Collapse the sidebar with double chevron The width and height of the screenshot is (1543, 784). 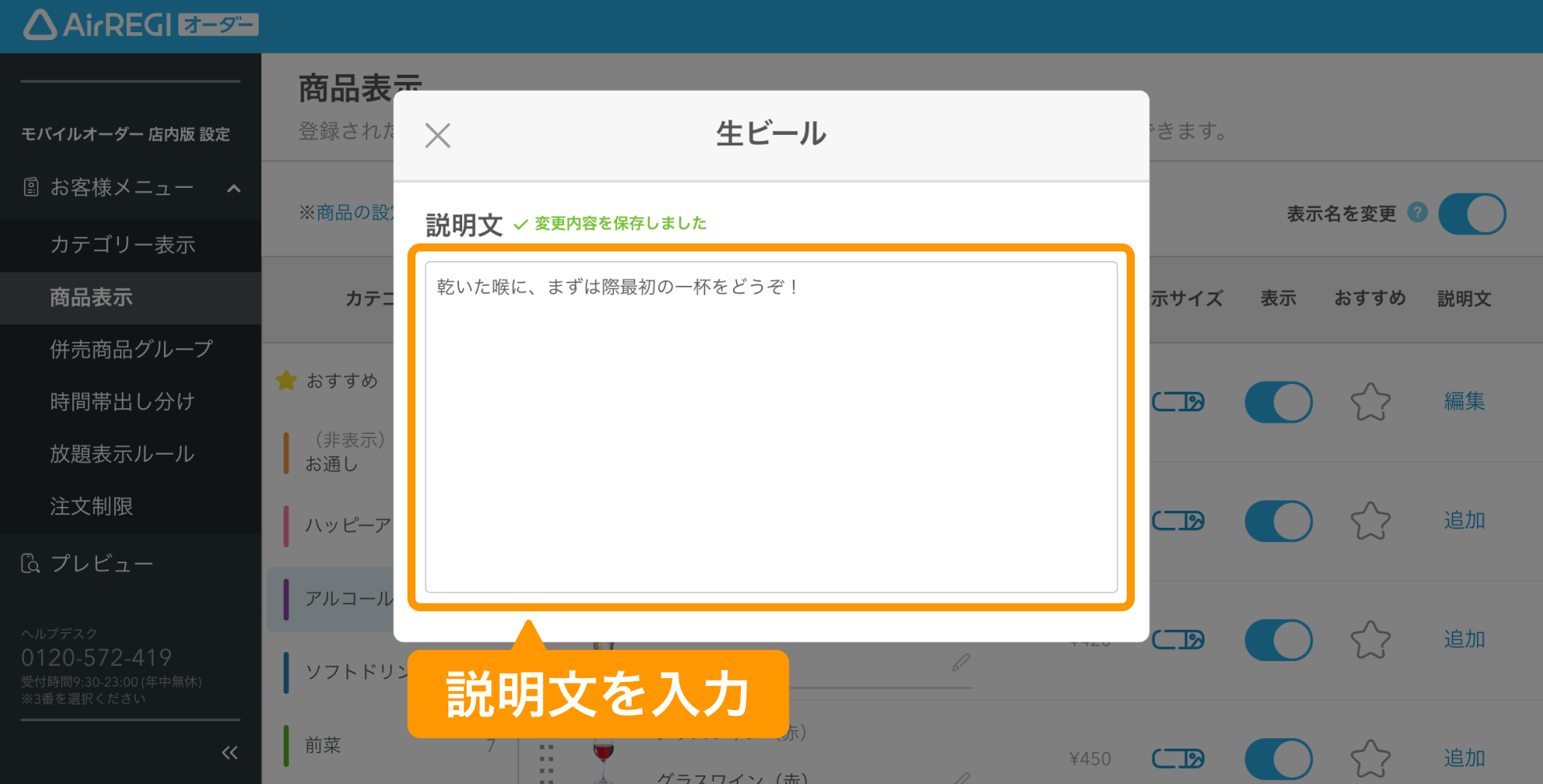(x=230, y=753)
